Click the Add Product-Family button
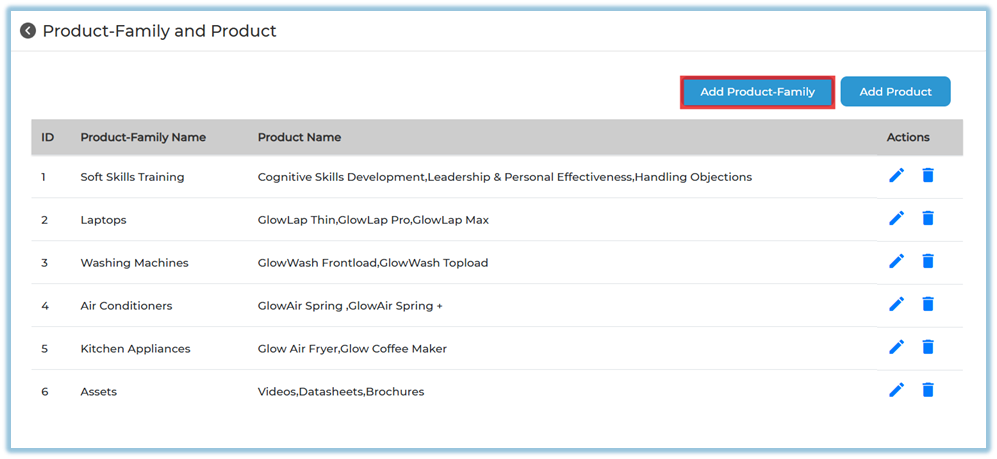This screenshot has width=997, height=459. pos(757,92)
